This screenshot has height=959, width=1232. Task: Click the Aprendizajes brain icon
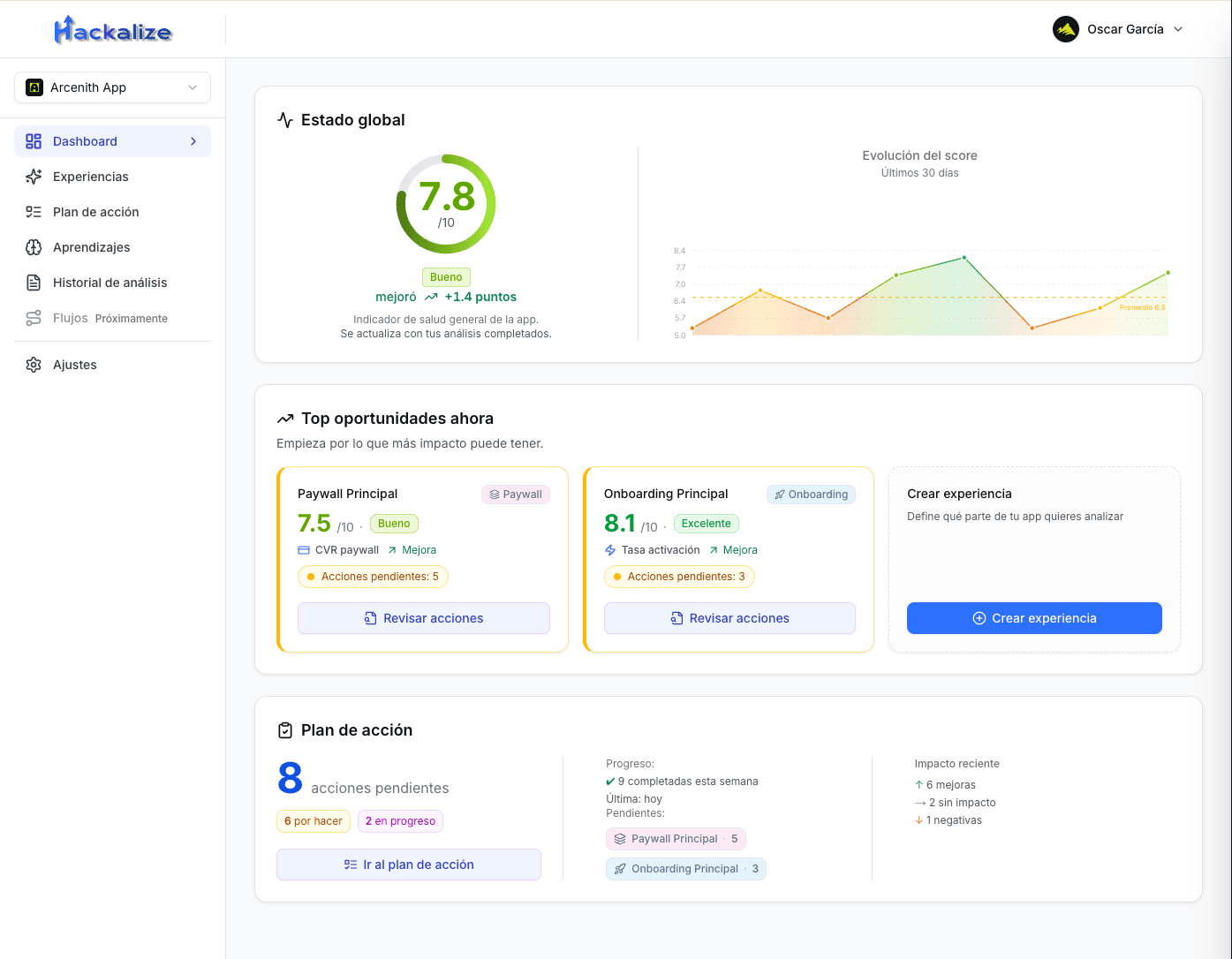click(x=34, y=247)
